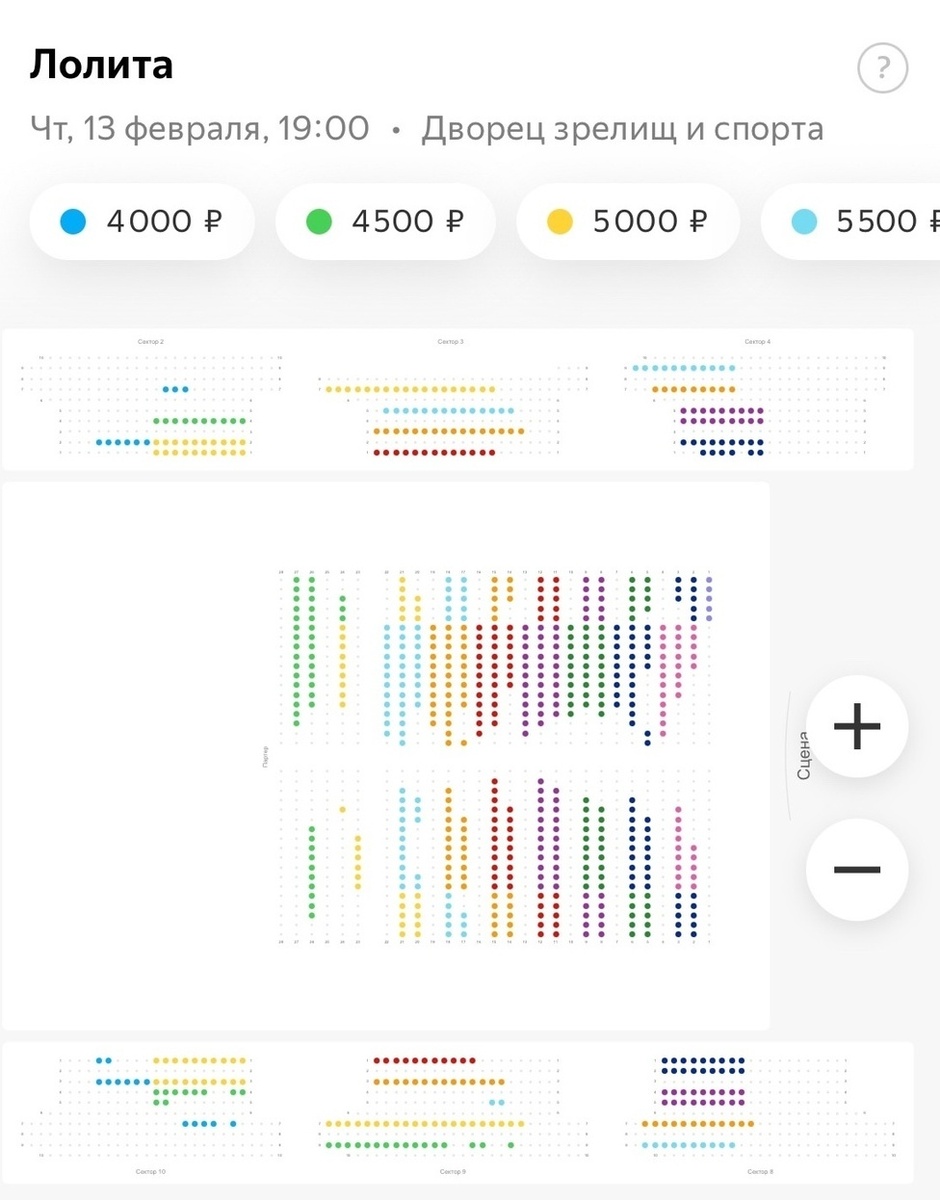
Task: Click the Лолита event title
Action: tap(101, 65)
